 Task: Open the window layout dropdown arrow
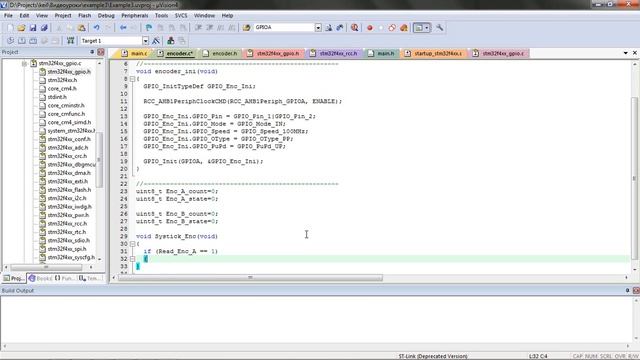coord(427,28)
